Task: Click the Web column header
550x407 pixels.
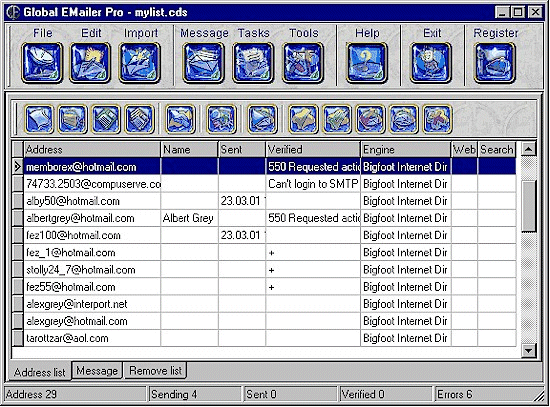Action: pos(464,149)
